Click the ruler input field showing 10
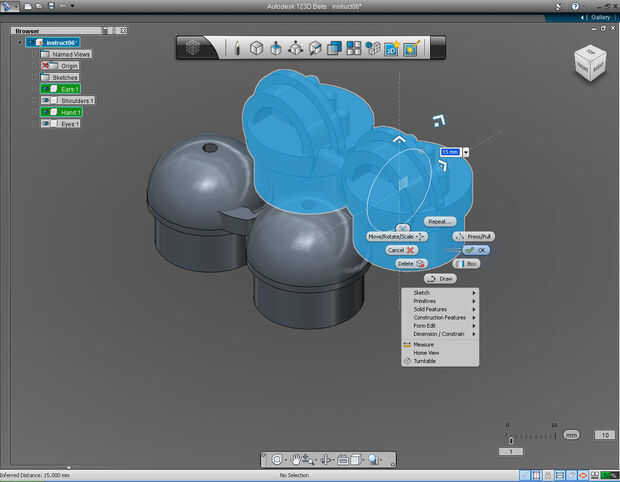 pos(605,435)
